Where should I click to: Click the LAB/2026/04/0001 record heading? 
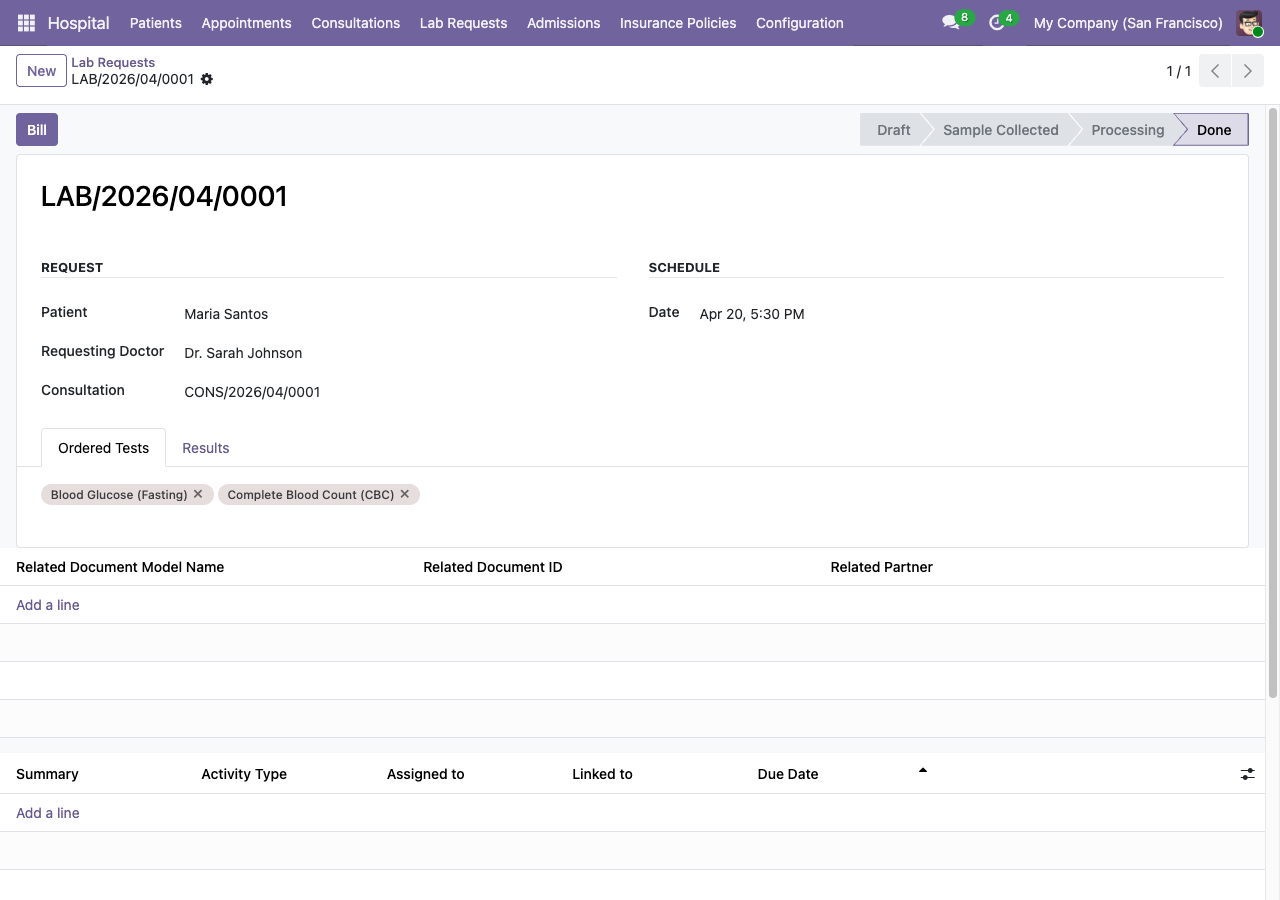164,196
